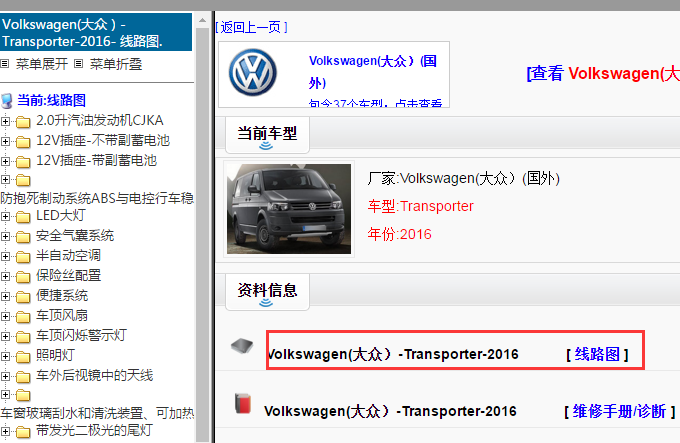Select the 防抱死制动系统ABS tree item
Image resolution: width=680 pixels, height=443 pixels.
click(x=97, y=199)
